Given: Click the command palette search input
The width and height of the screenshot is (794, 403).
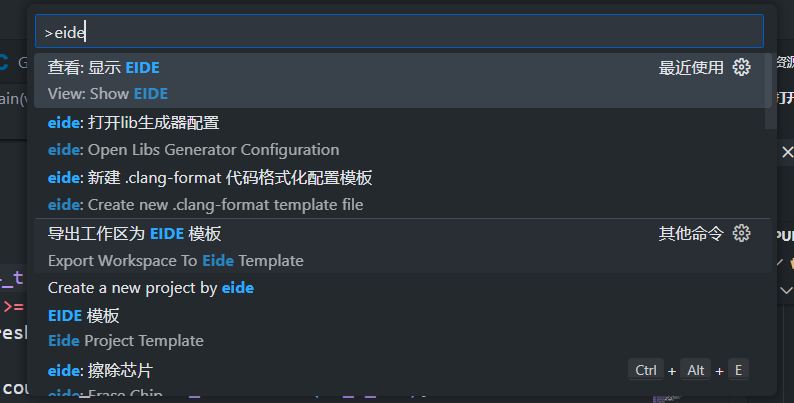Looking at the screenshot, I should tap(399, 31).
